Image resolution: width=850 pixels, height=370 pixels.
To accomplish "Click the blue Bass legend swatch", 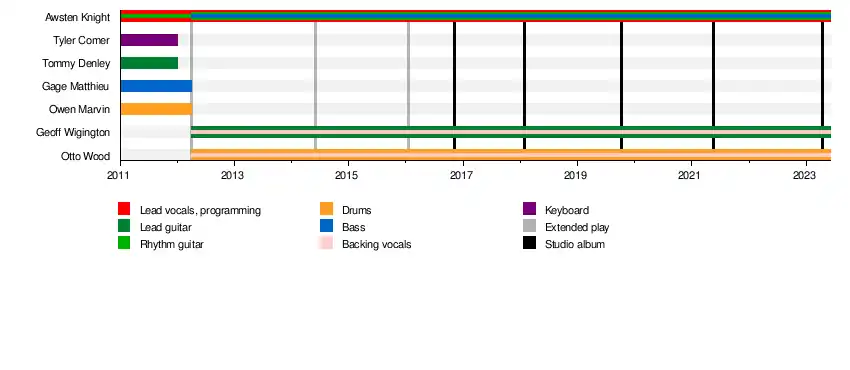I will pyautogui.click(x=326, y=226).
